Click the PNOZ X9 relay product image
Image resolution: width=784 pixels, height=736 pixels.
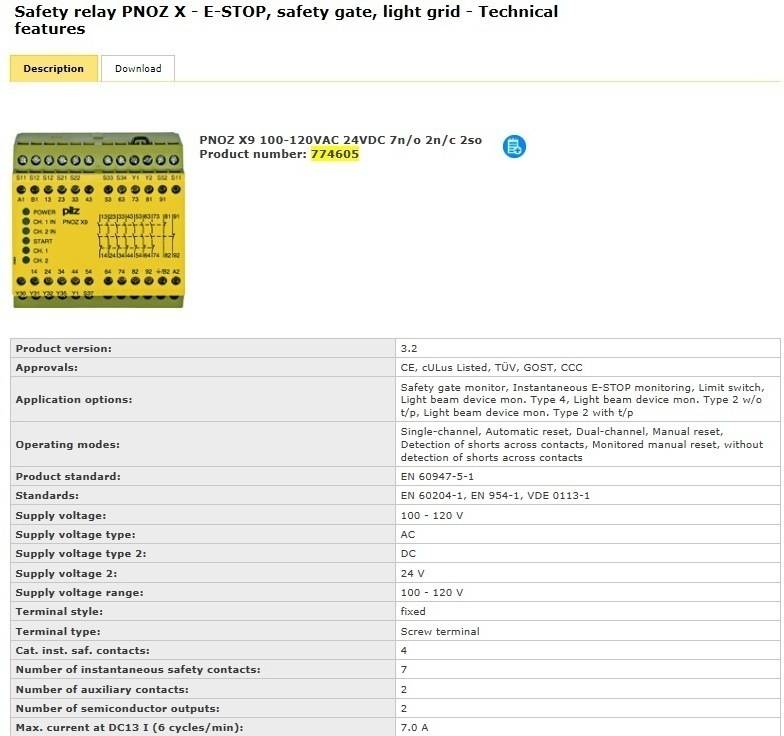tap(98, 220)
